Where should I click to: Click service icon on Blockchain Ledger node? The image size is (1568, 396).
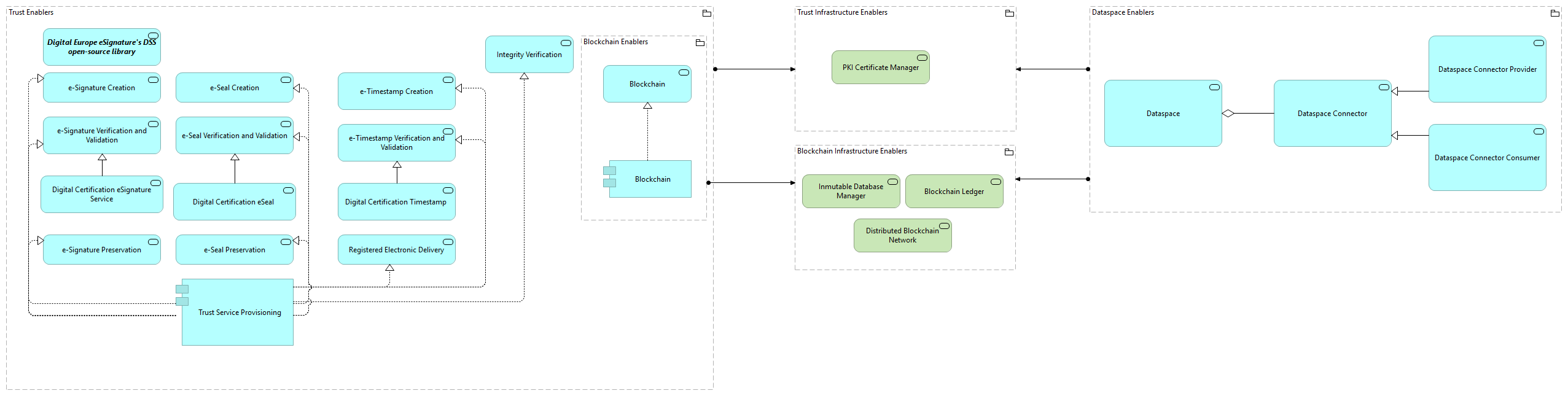tap(996, 182)
